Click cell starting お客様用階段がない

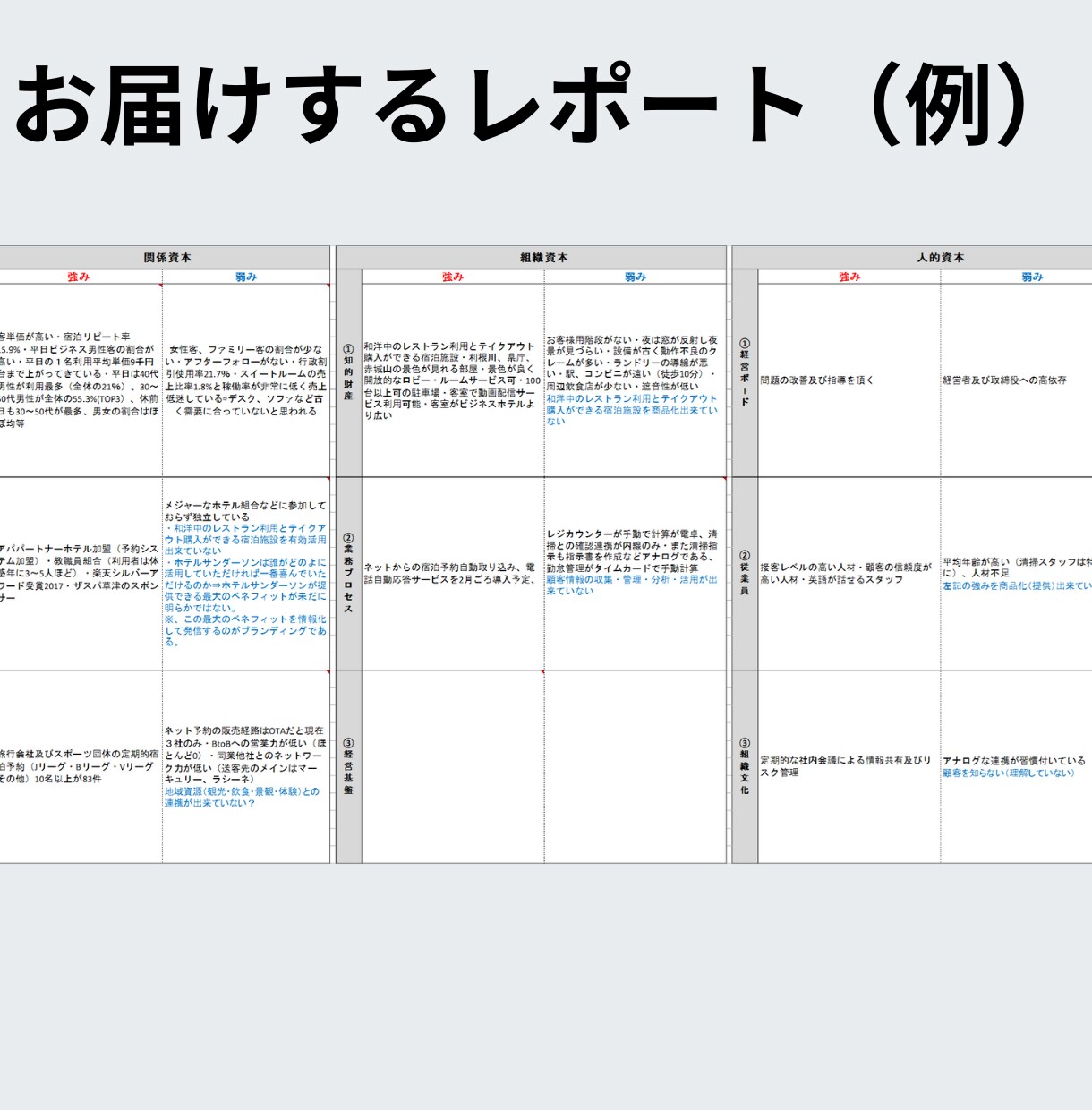coord(636,380)
